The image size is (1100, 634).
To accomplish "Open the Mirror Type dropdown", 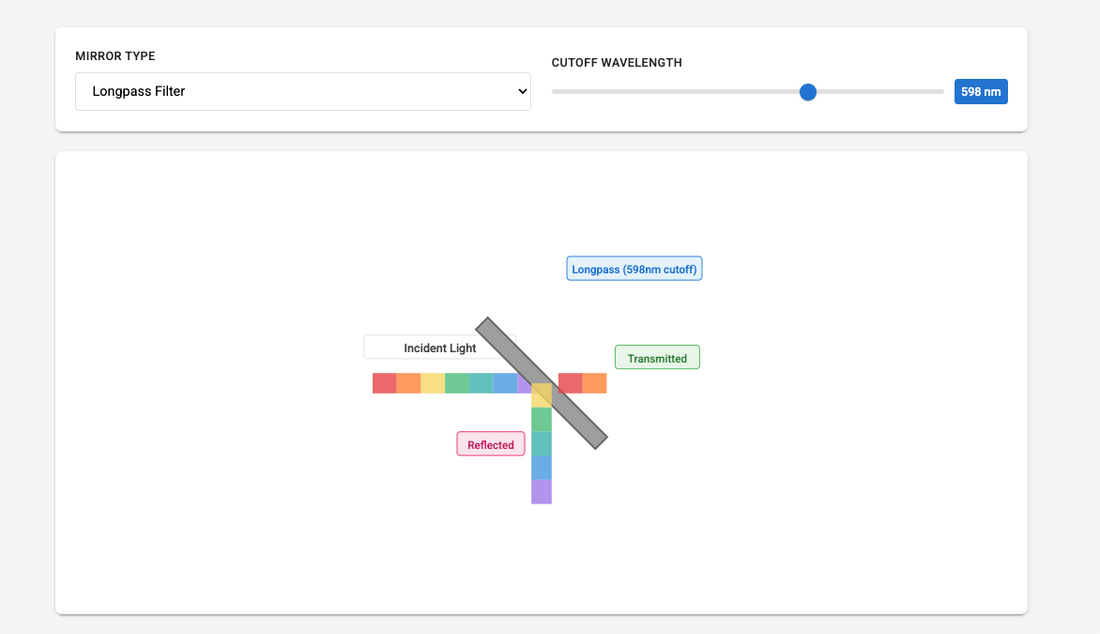I will (x=302, y=91).
